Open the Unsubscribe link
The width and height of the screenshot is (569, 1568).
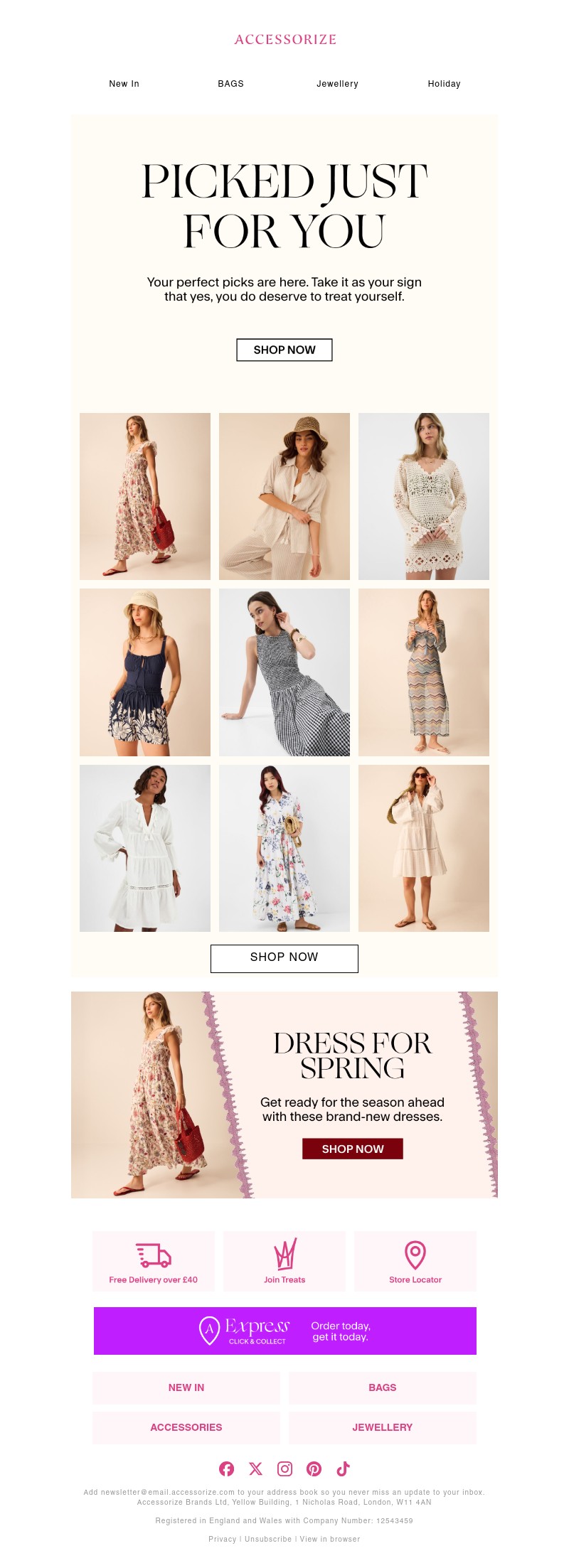(x=268, y=1539)
